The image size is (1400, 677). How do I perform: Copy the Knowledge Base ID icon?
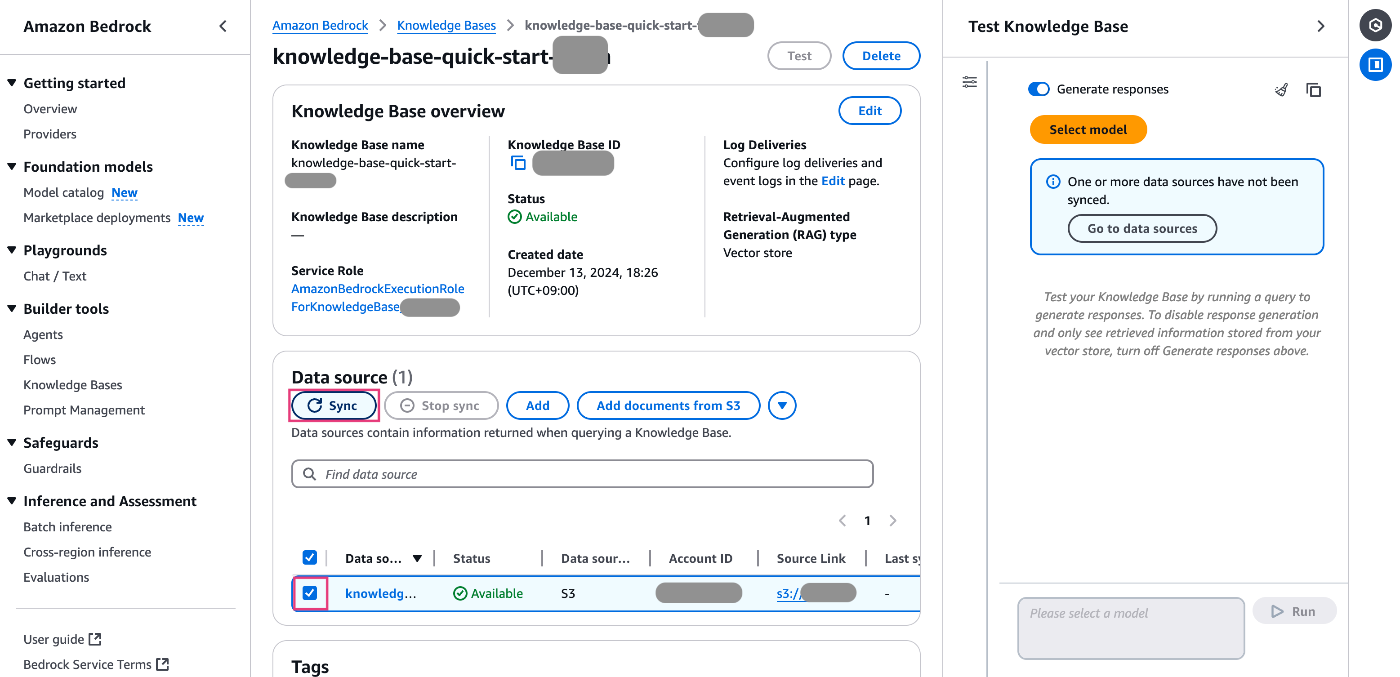coord(518,163)
